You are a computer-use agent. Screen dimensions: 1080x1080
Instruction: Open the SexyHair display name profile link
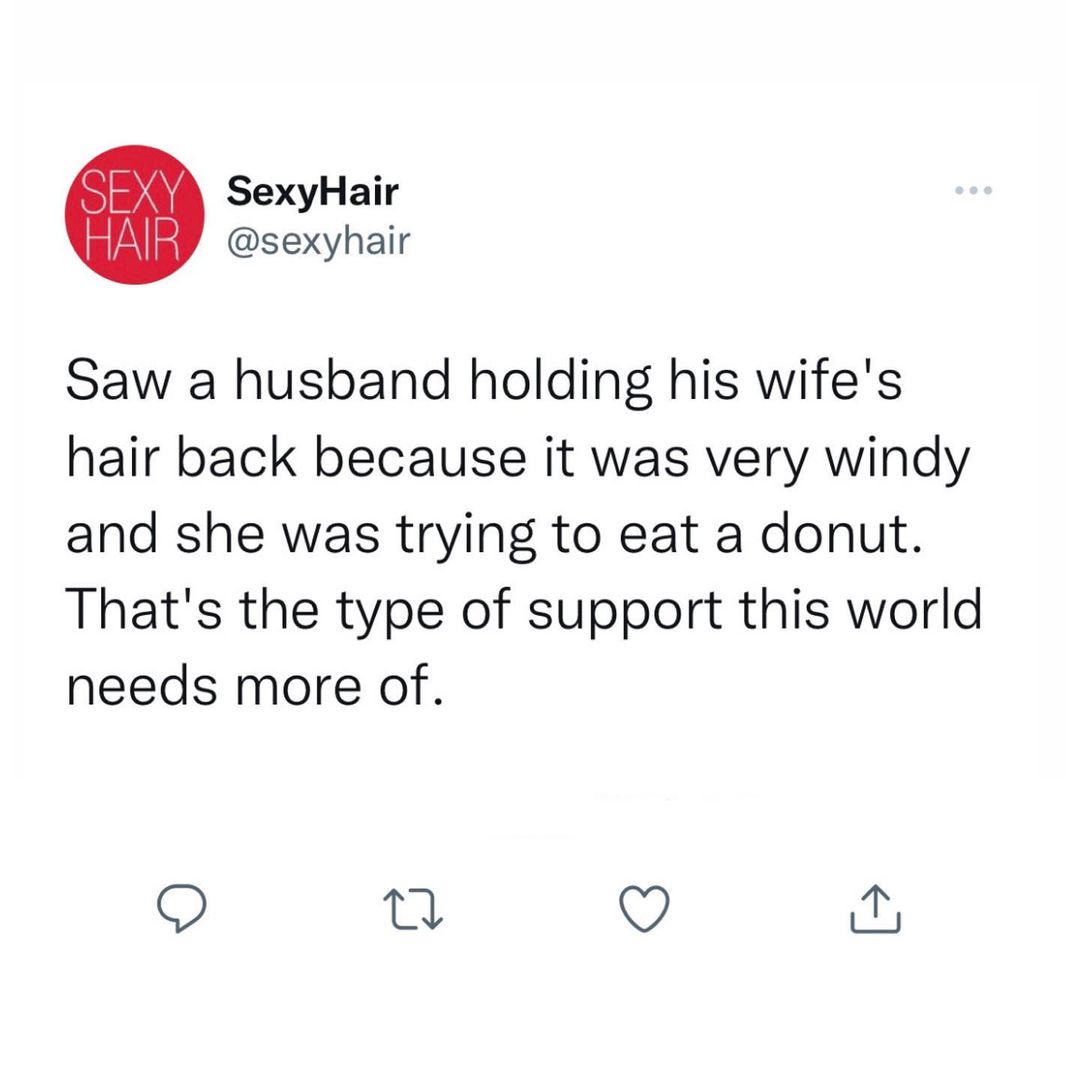[x=312, y=190]
